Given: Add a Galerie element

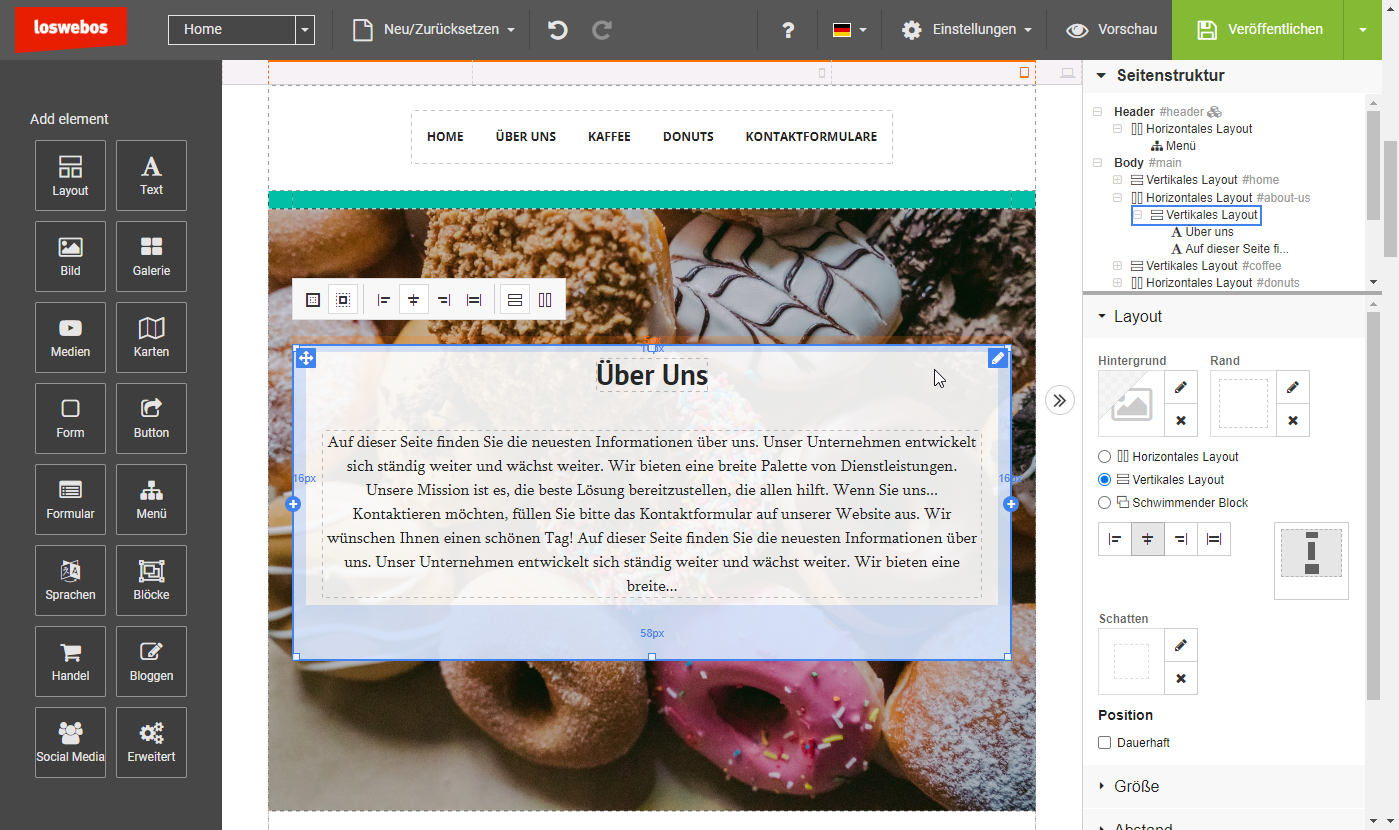Looking at the screenshot, I should [x=151, y=256].
